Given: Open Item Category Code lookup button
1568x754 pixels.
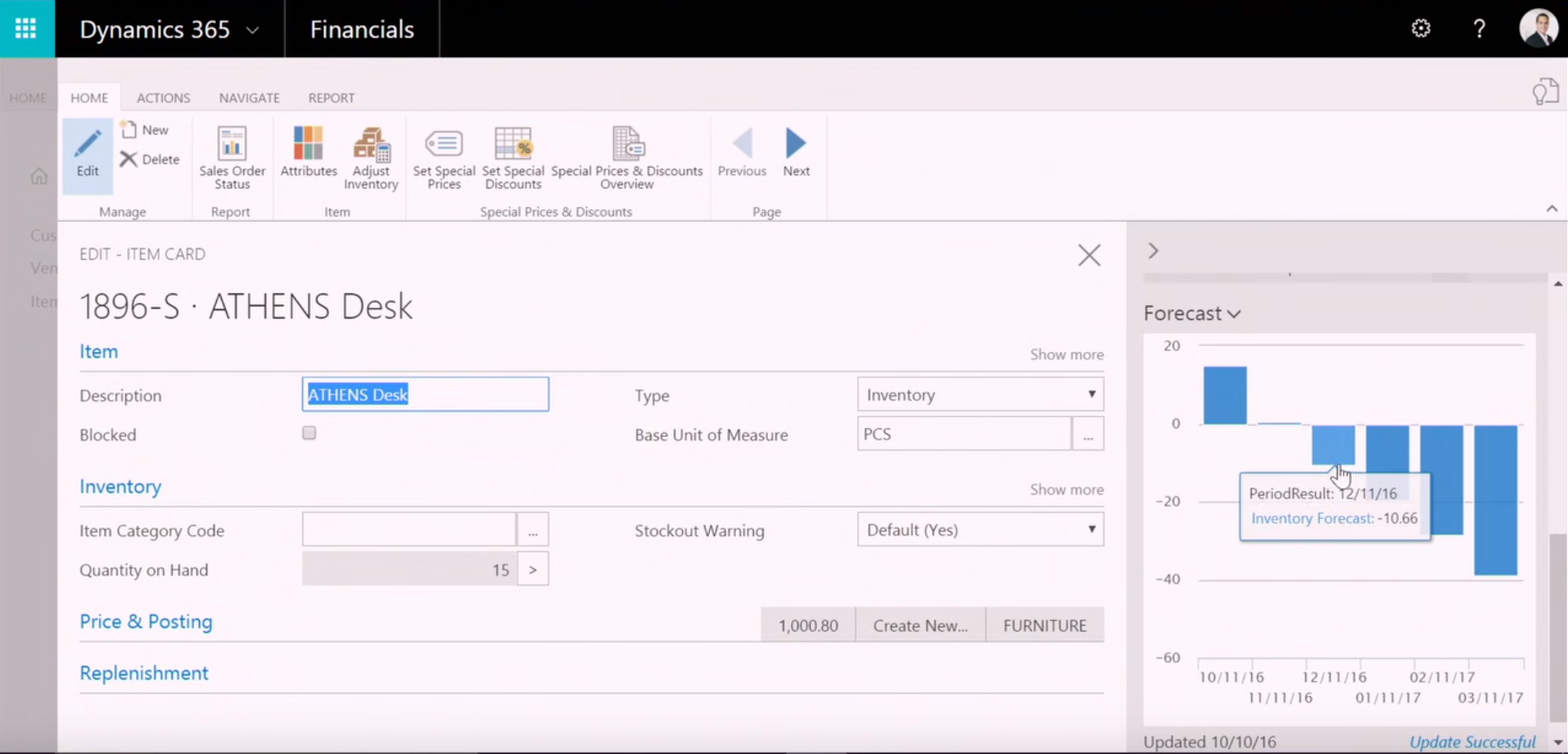Looking at the screenshot, I should pyautogui.click(x=532, y=530).
